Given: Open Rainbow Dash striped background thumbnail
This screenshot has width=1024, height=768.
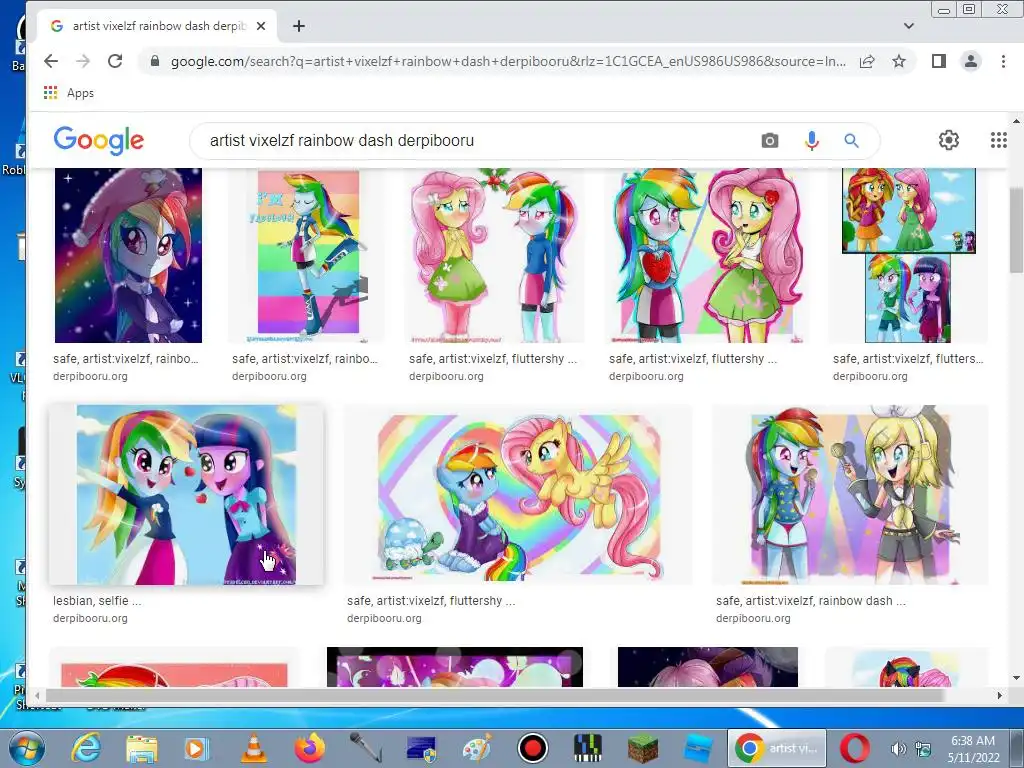Looking at the screenshot, I should [308, 255].
